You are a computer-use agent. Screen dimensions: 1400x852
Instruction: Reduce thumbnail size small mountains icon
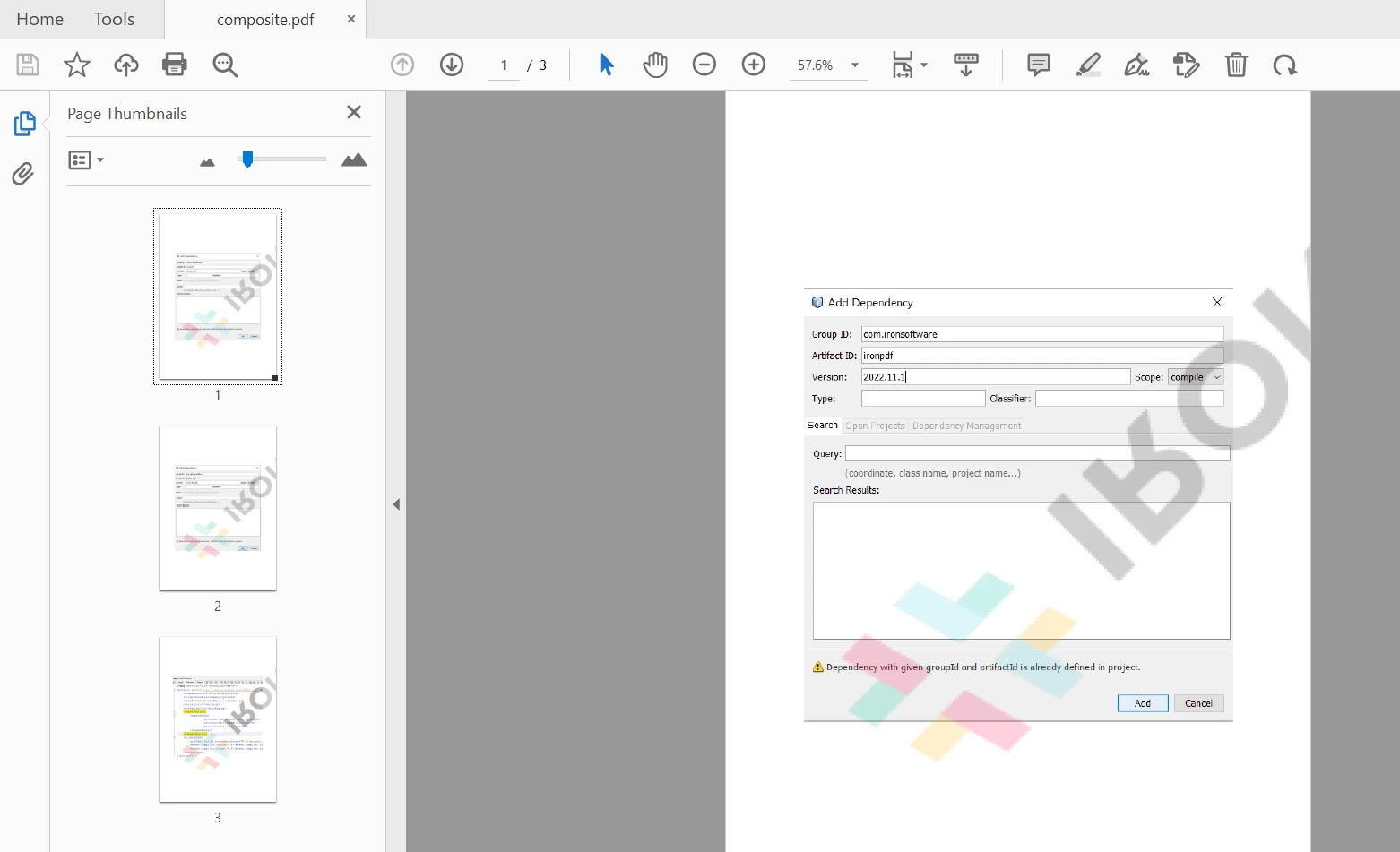[x=207, y=162]
